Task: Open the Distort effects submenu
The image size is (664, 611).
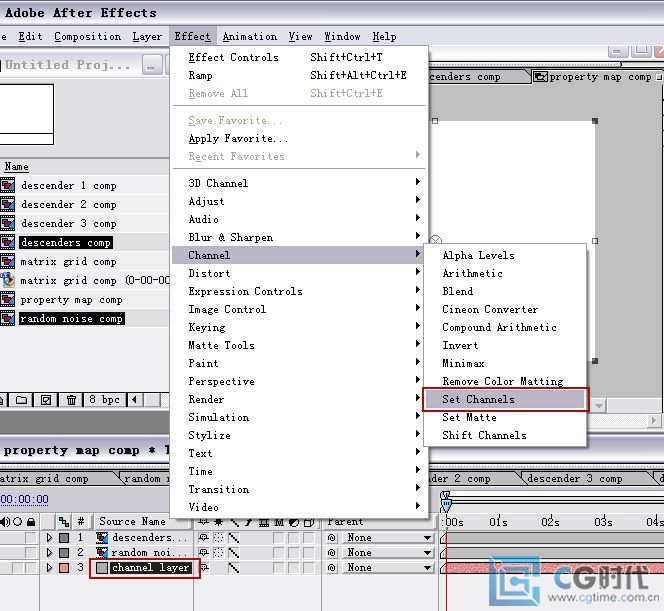Action: [x=299, y=273]
